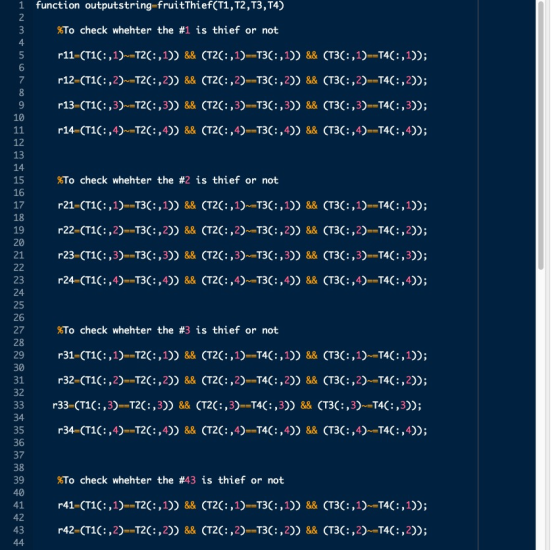Place cursor on the r24 assignment line

click(242, 280)
